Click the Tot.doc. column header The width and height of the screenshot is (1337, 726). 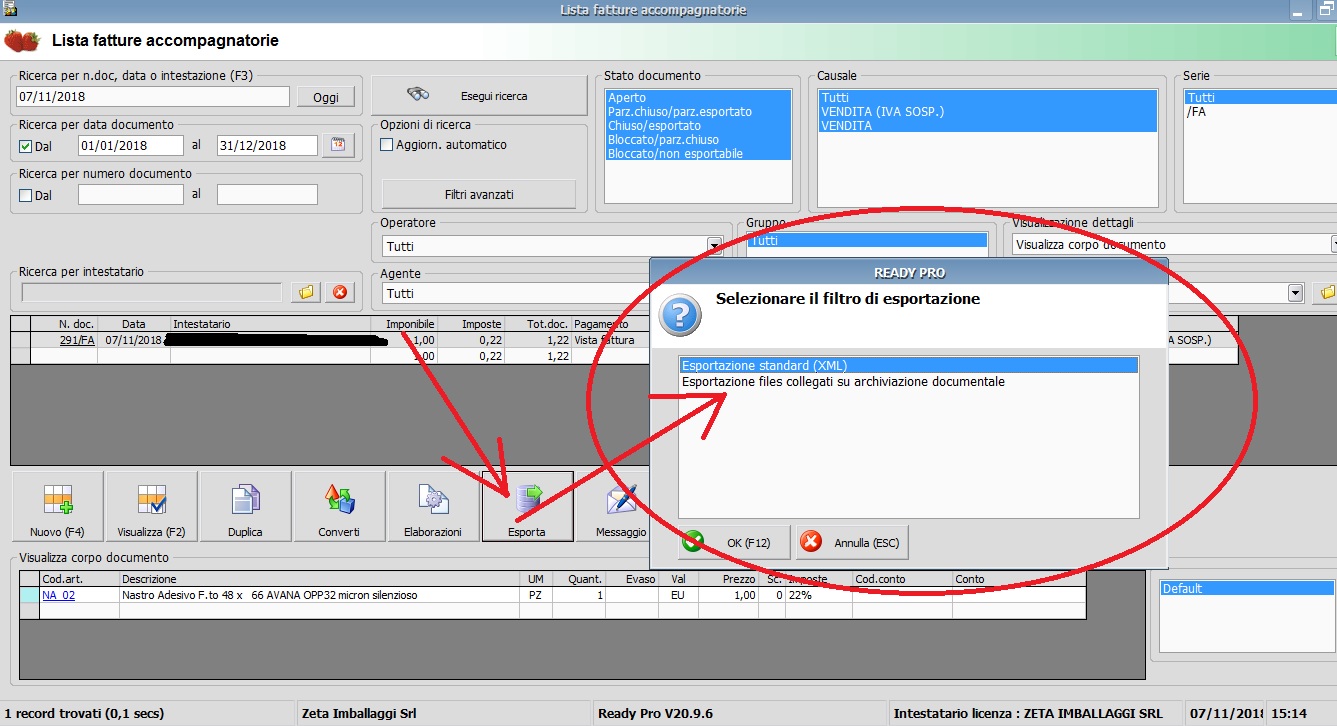point(539,324)
